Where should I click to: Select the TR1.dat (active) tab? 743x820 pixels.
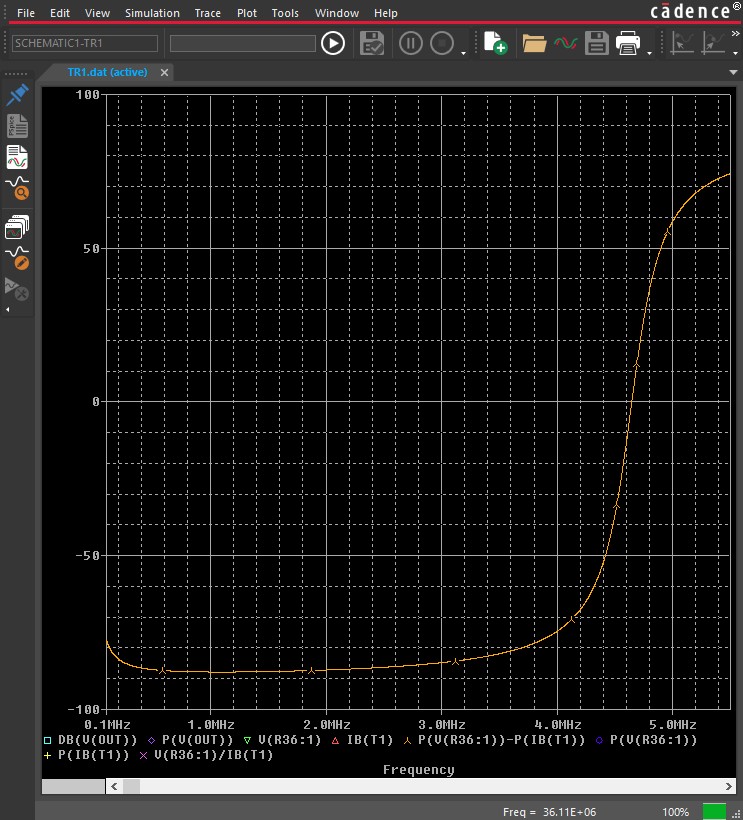pyautogui.click(x=107, y=72)
